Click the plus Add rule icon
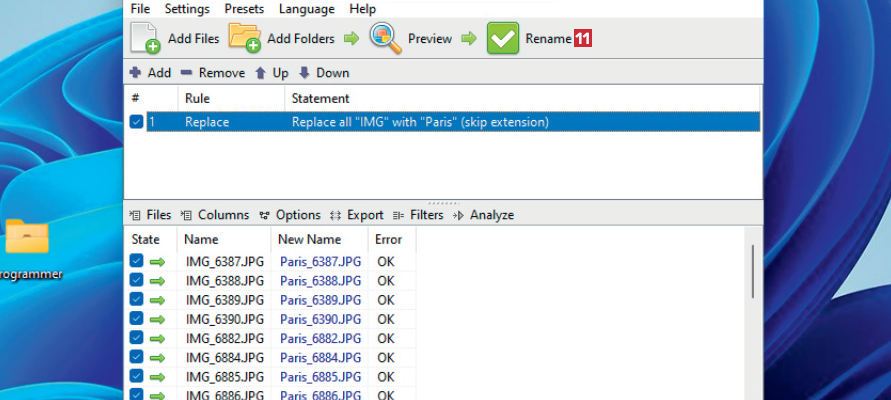 [x=135, y=73]
